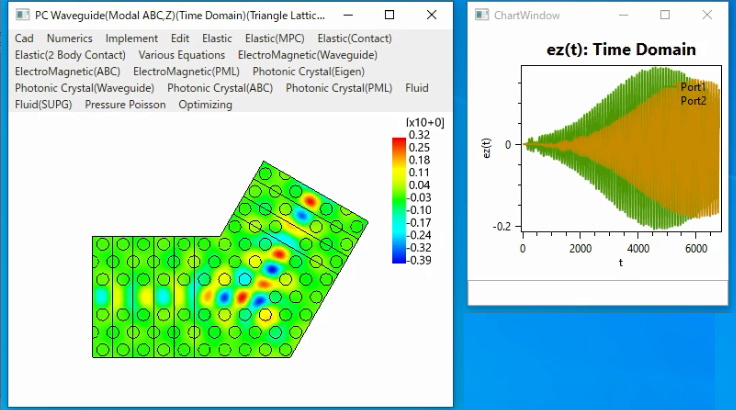Click the 0.32 maximum legend value
The image size is (736, 410).
pyautogui.click(x=419, y=135)
